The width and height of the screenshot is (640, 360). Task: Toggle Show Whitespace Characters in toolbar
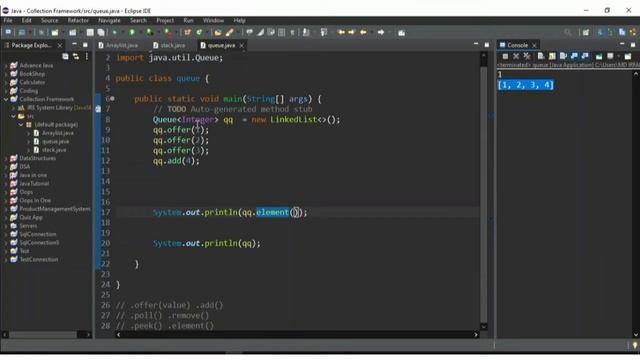point(292,32)
